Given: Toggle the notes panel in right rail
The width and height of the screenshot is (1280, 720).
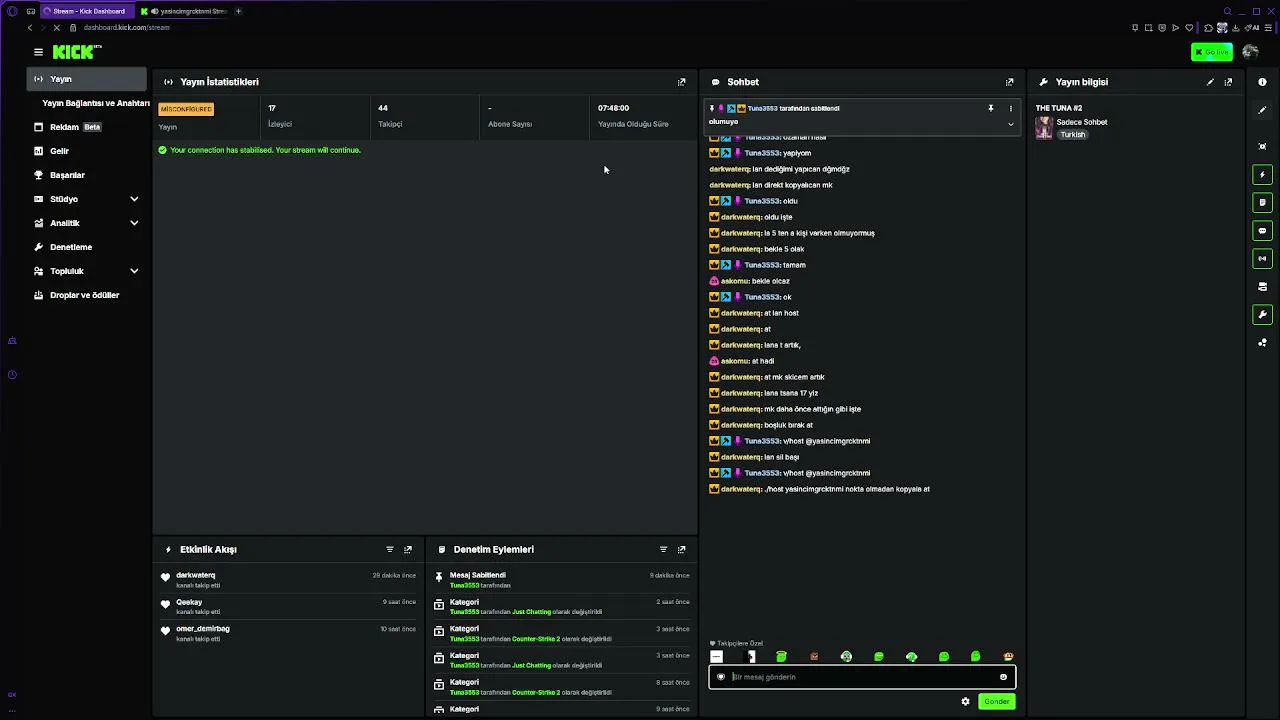Looking at the screenshot, I should (x=1262, y=203).
